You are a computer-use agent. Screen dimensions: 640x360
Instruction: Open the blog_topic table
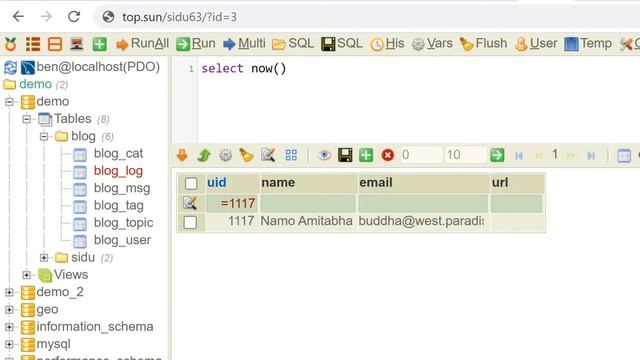click(124, 223)
